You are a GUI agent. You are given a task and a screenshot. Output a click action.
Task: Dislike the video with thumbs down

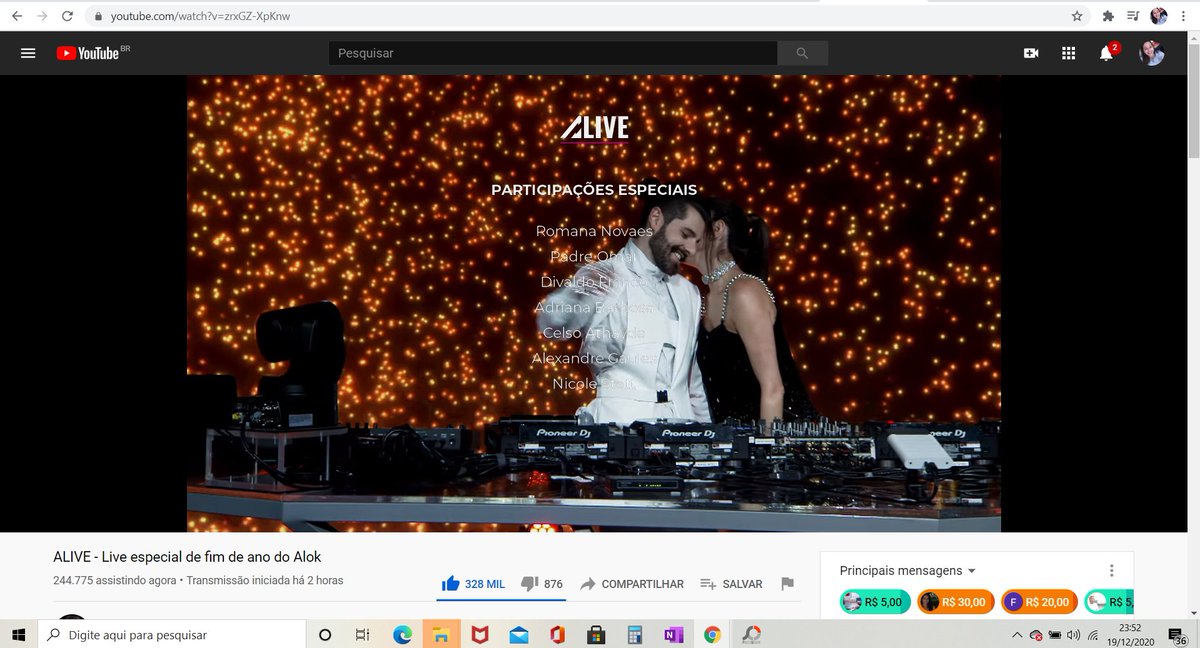coord(542,584)
